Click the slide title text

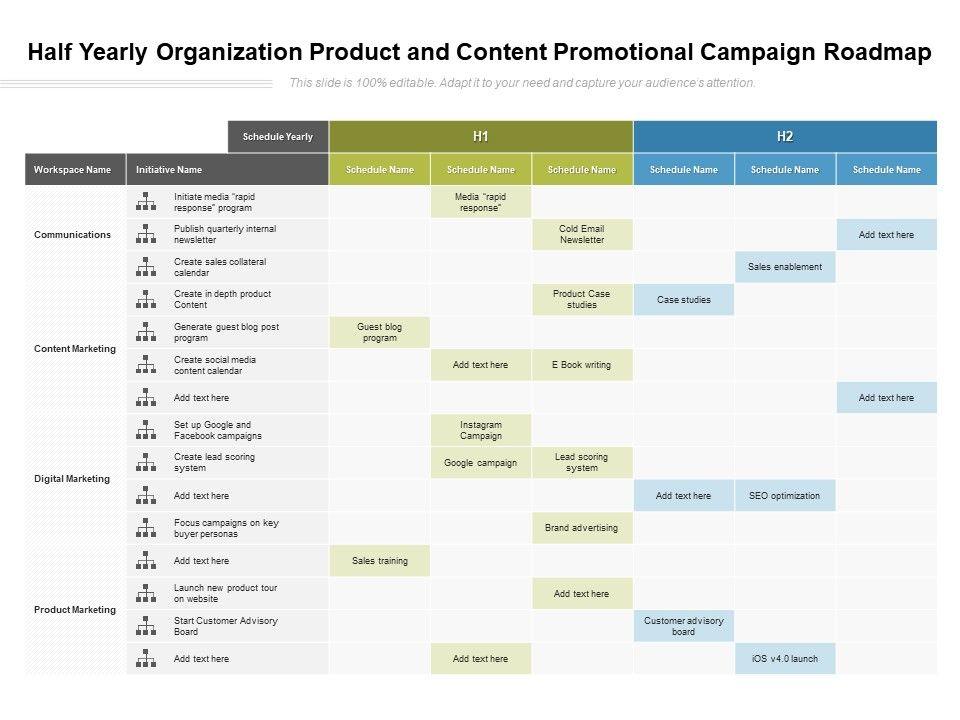pos(480,52)
